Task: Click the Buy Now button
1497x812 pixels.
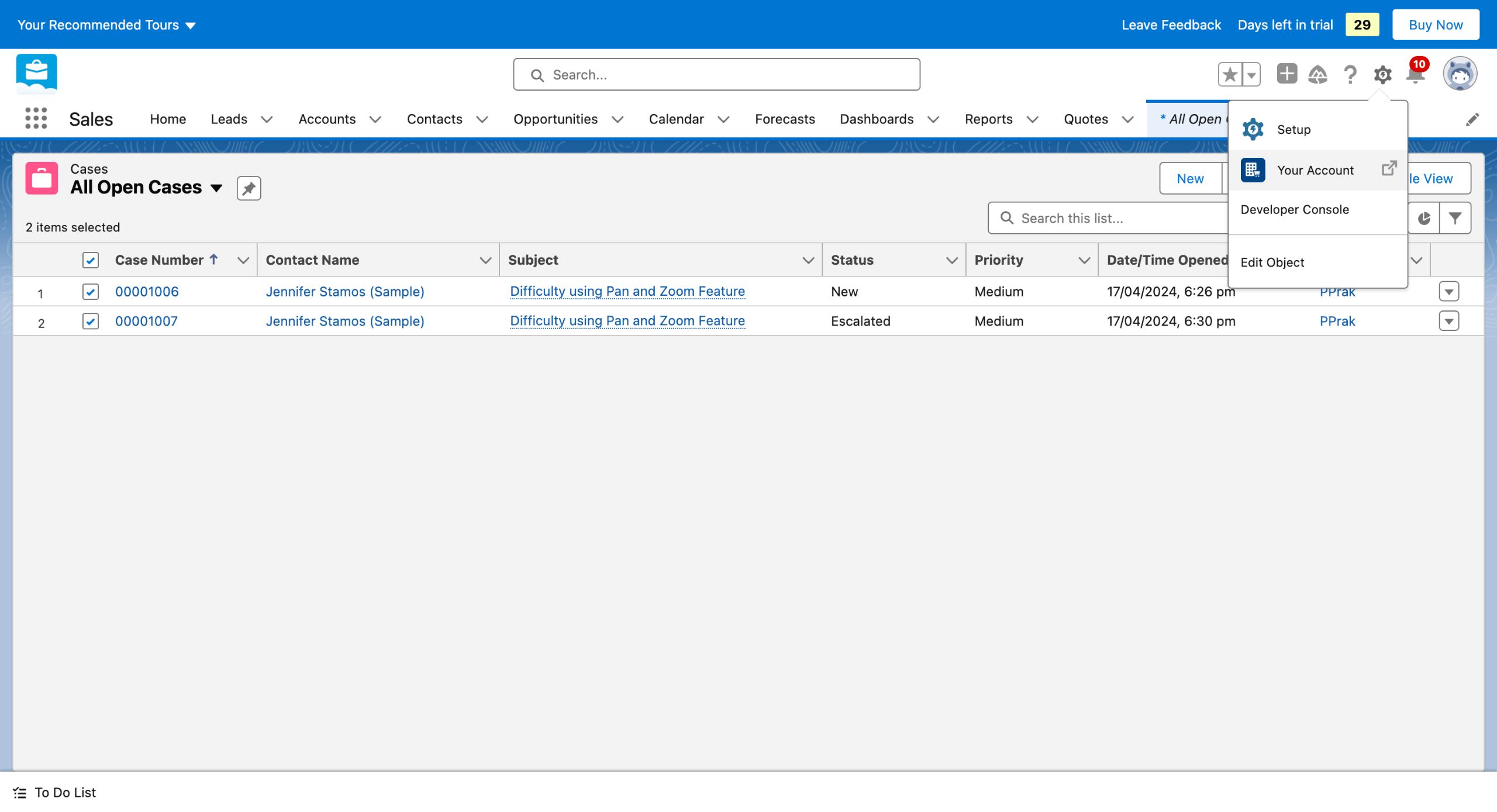Action: (x=1436, y=25)
